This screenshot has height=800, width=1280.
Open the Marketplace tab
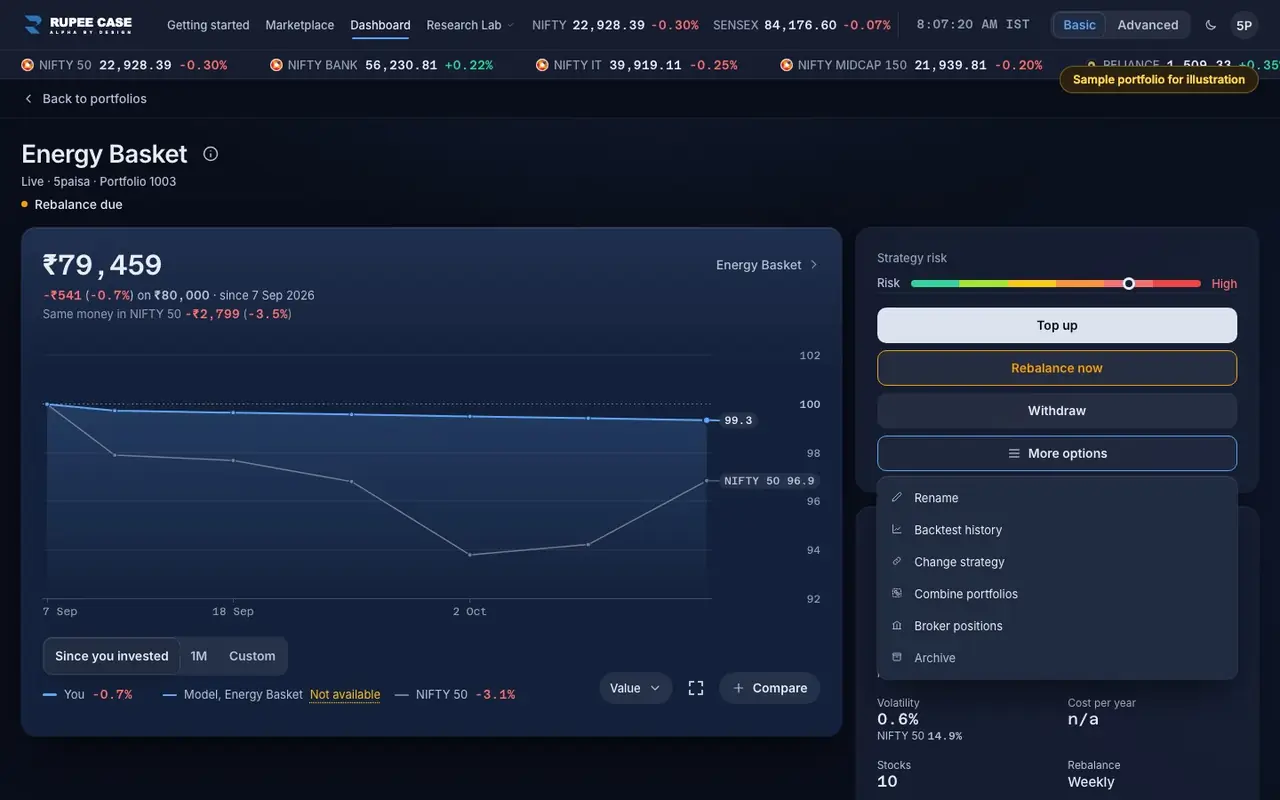tap(300, 25)
